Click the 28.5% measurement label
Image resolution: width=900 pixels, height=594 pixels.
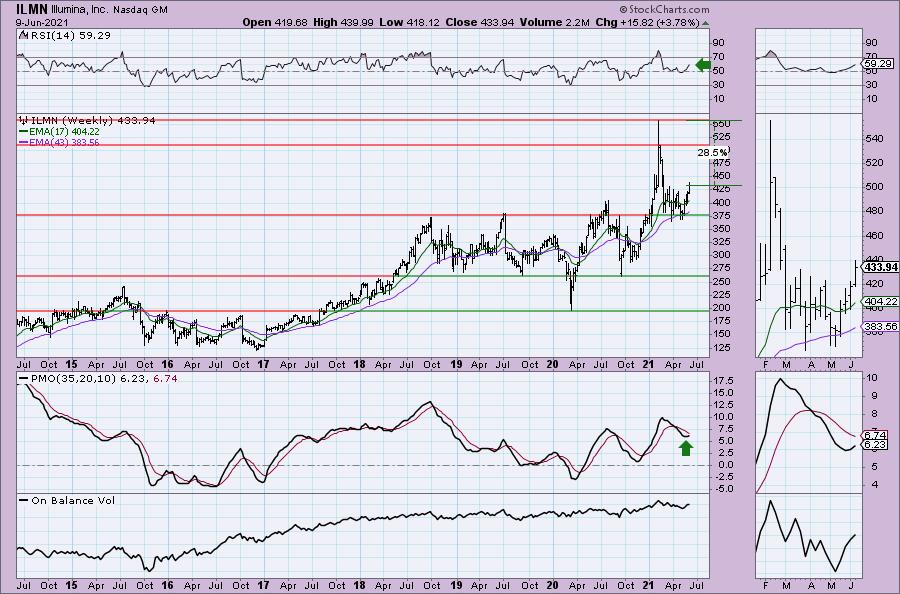tap(712, 152)
